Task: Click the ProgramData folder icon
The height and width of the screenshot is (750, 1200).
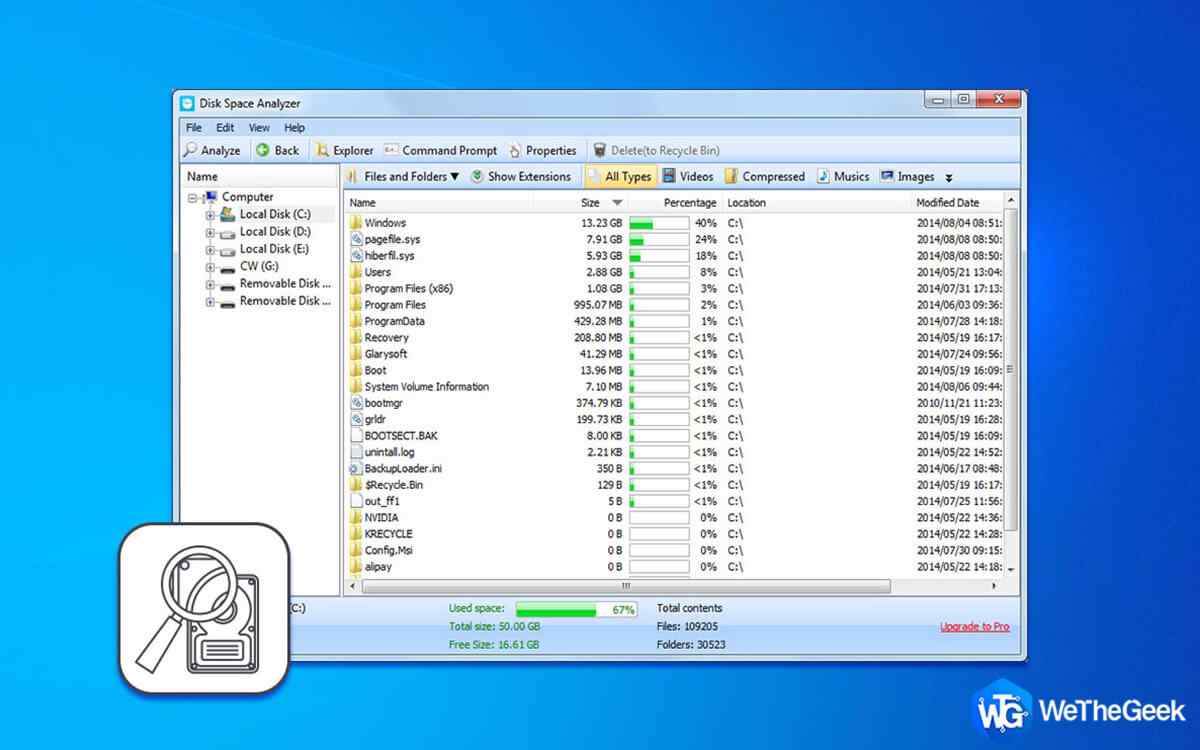Action: [356, 321]
